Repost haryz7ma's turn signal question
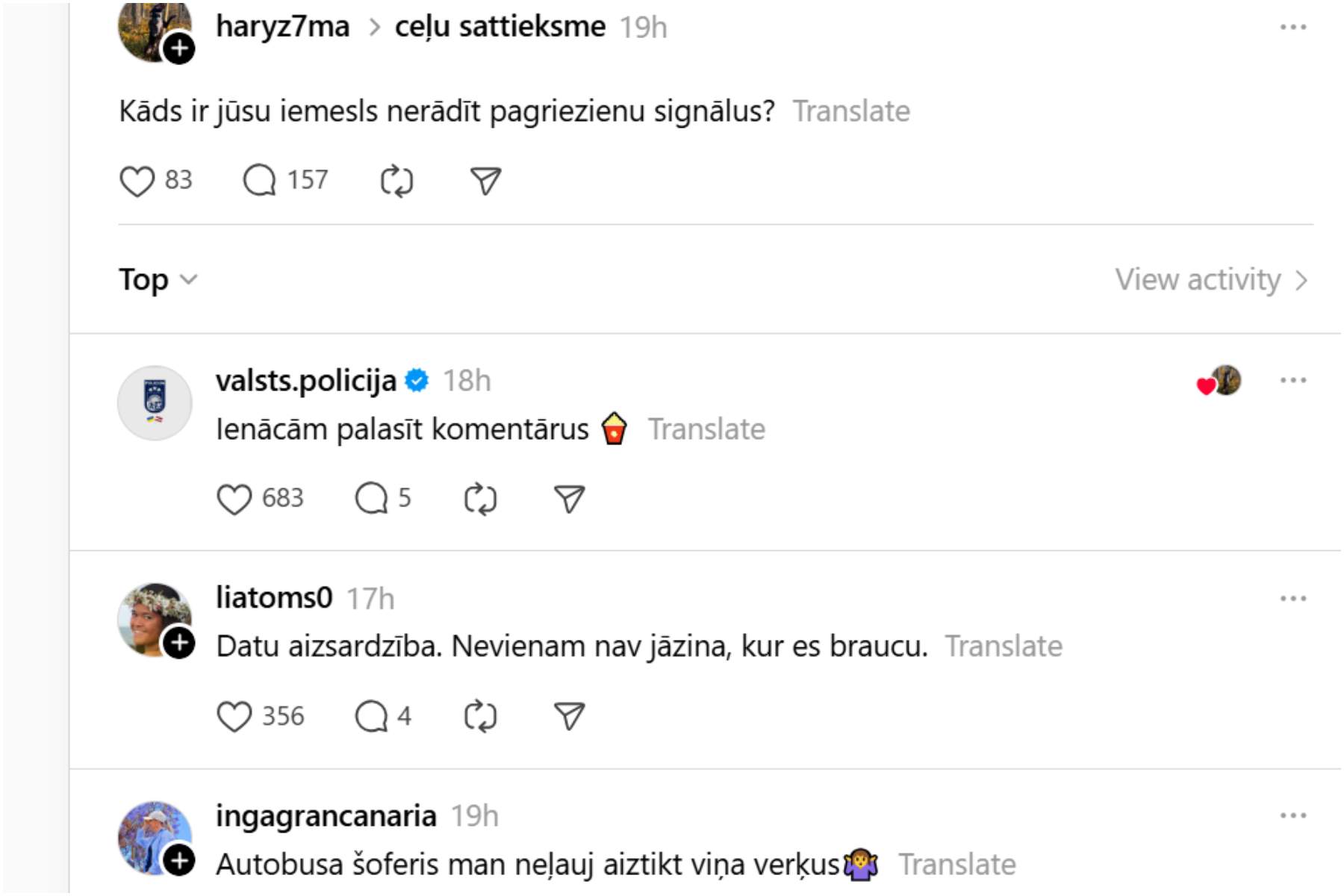1344x896 pixels. click(396, 181)
